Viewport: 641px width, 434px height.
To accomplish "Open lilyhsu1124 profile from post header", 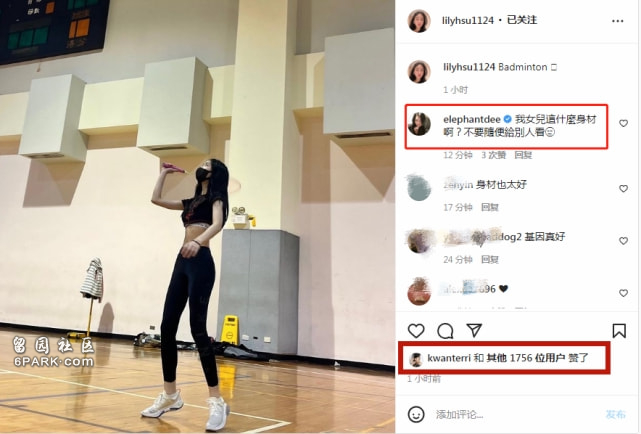I will click(x=468, y=20).
